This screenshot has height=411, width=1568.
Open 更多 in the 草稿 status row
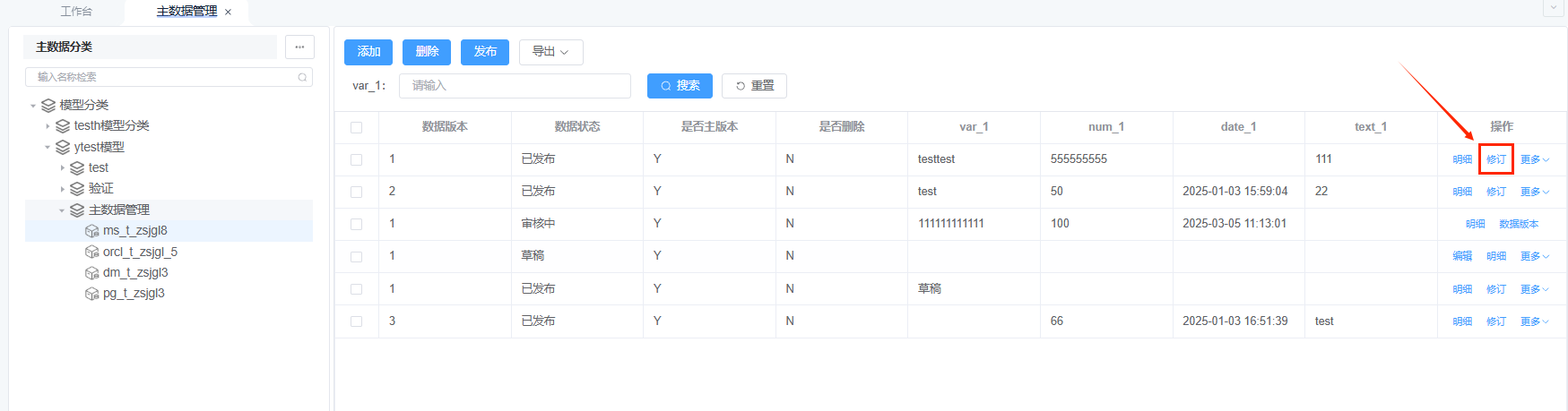pos(1535,256)
